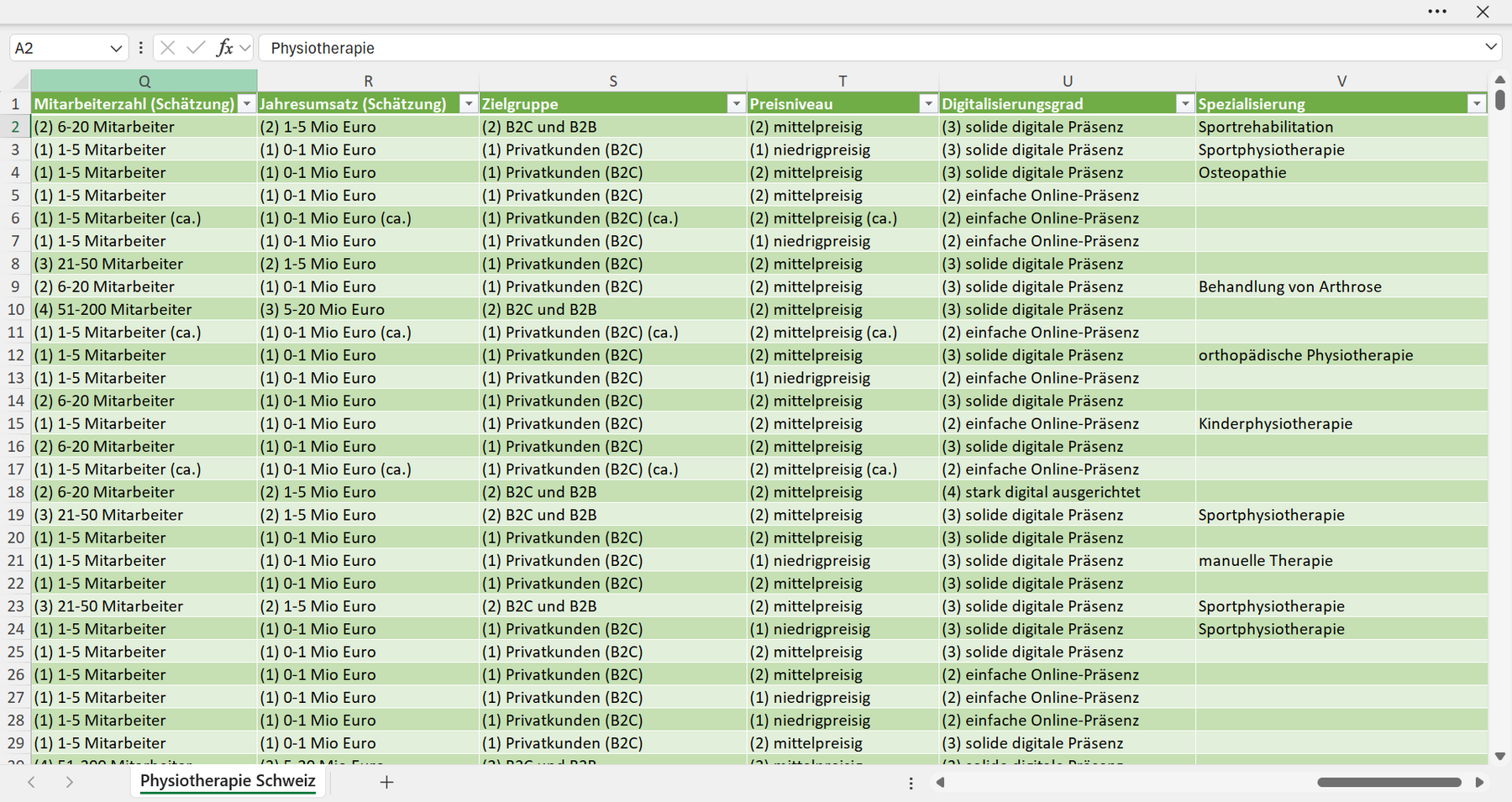The height and width of the screenshot is (802, 1512).
Task: Select column T header
Action: [x=843, y=81]
